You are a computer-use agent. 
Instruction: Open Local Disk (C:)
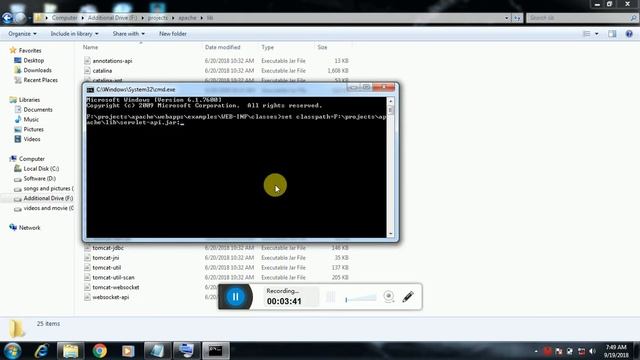pyautogui.click(x=41, y=169)
